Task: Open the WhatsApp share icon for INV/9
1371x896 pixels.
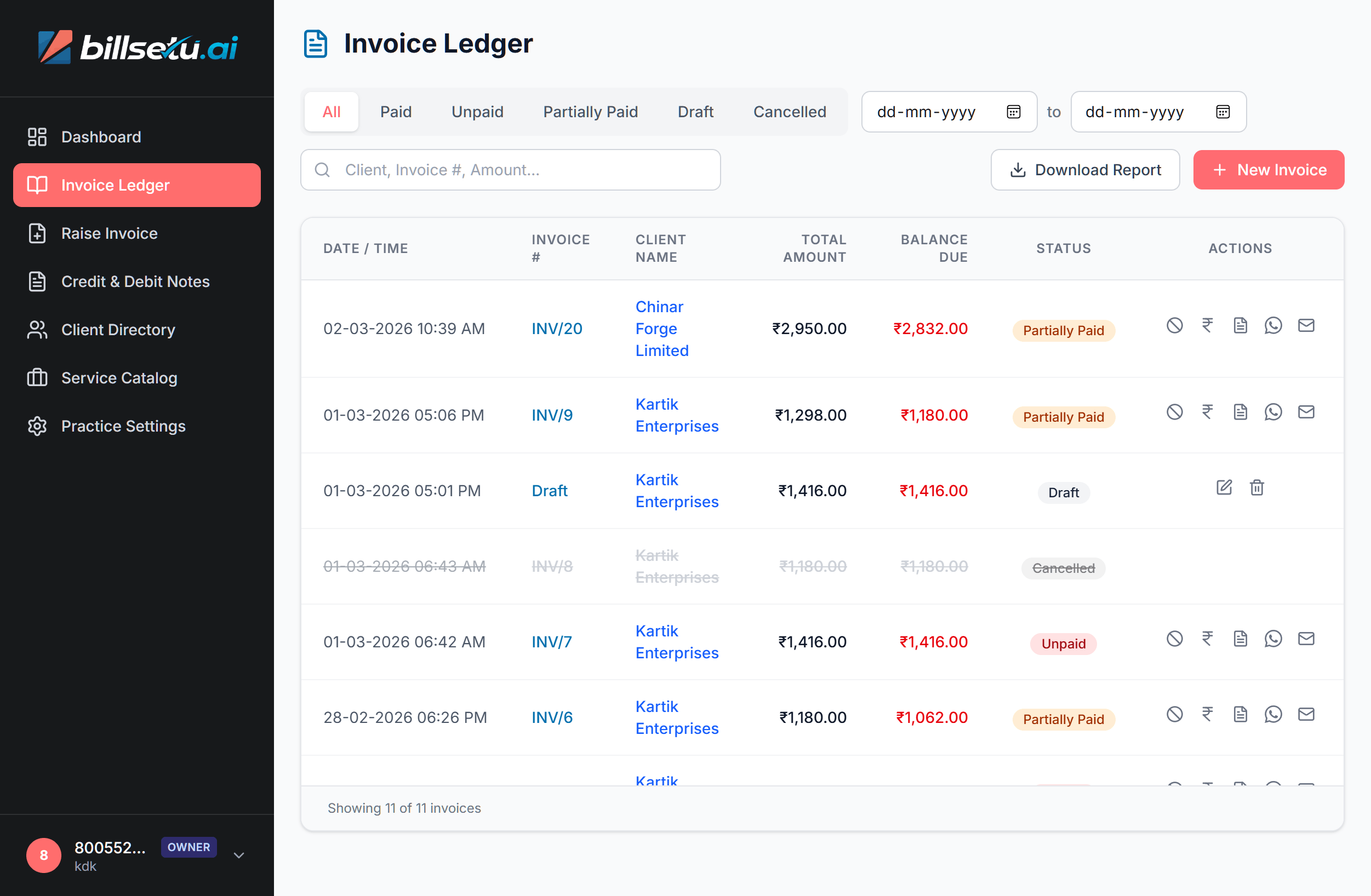Action: coord(1273,411)
